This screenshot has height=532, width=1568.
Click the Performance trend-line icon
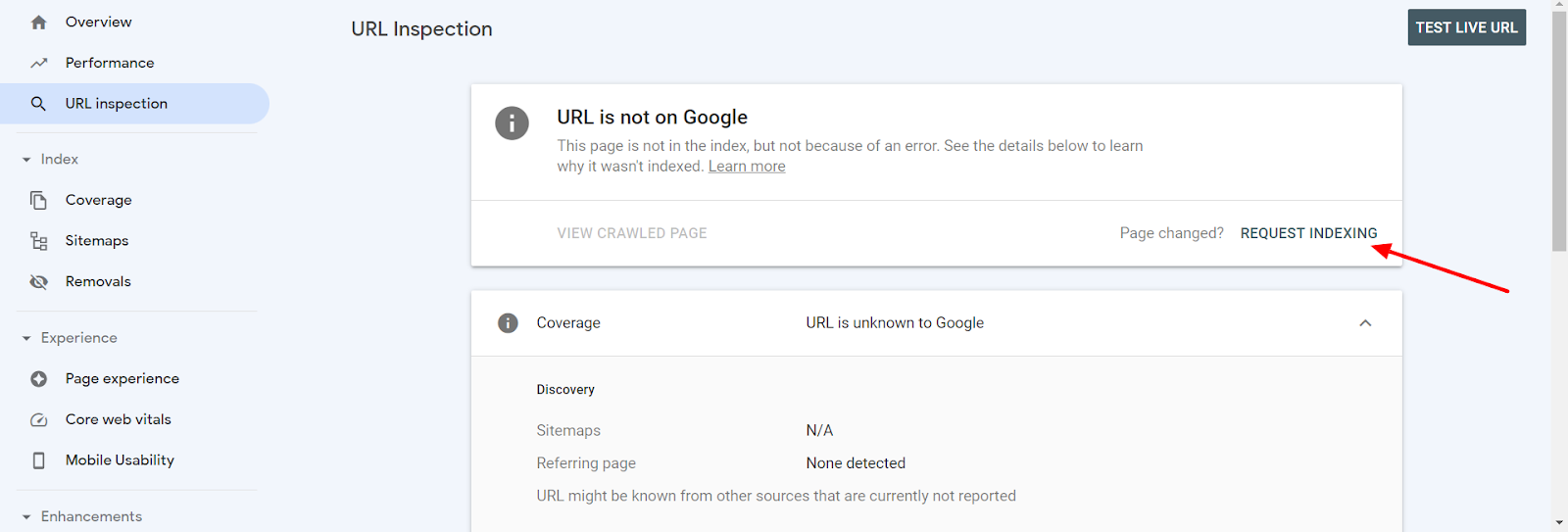click(x=38, y=63)
